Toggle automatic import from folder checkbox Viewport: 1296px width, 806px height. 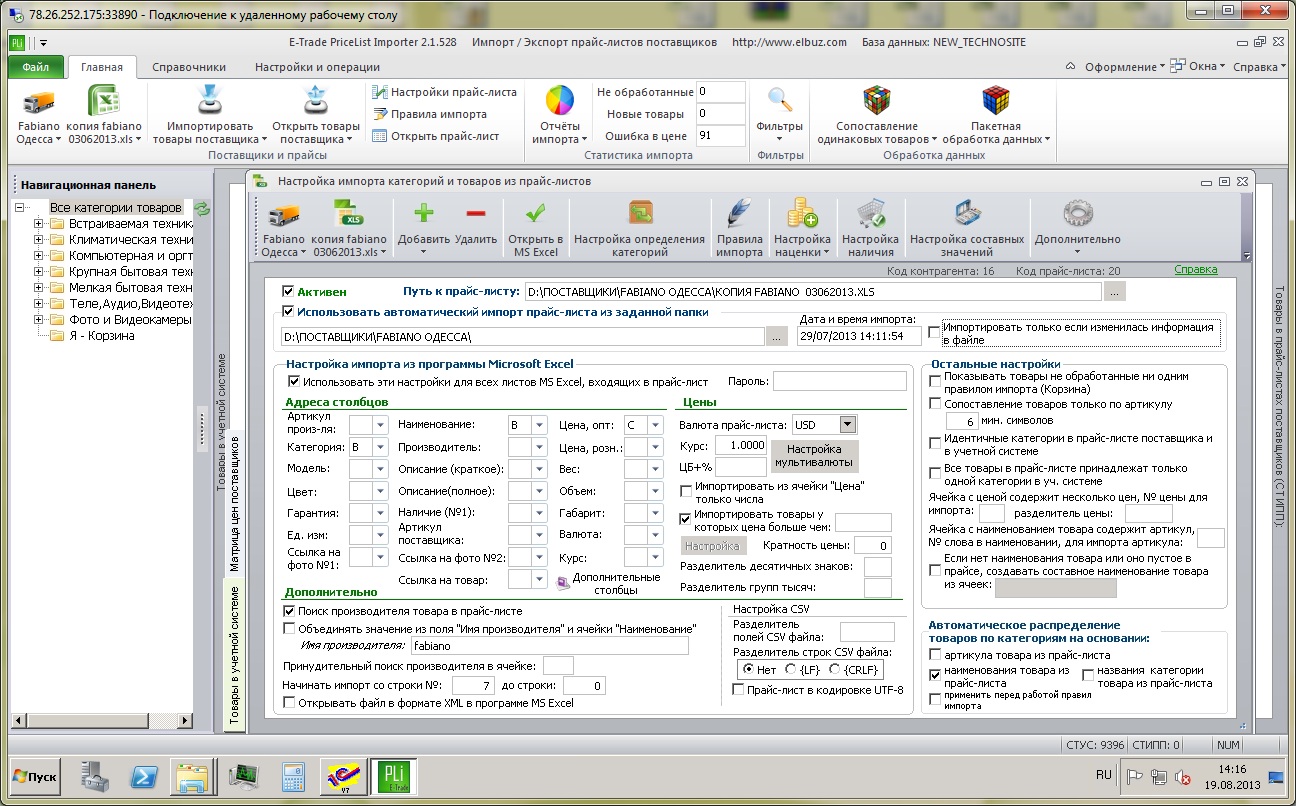(289, 312)
